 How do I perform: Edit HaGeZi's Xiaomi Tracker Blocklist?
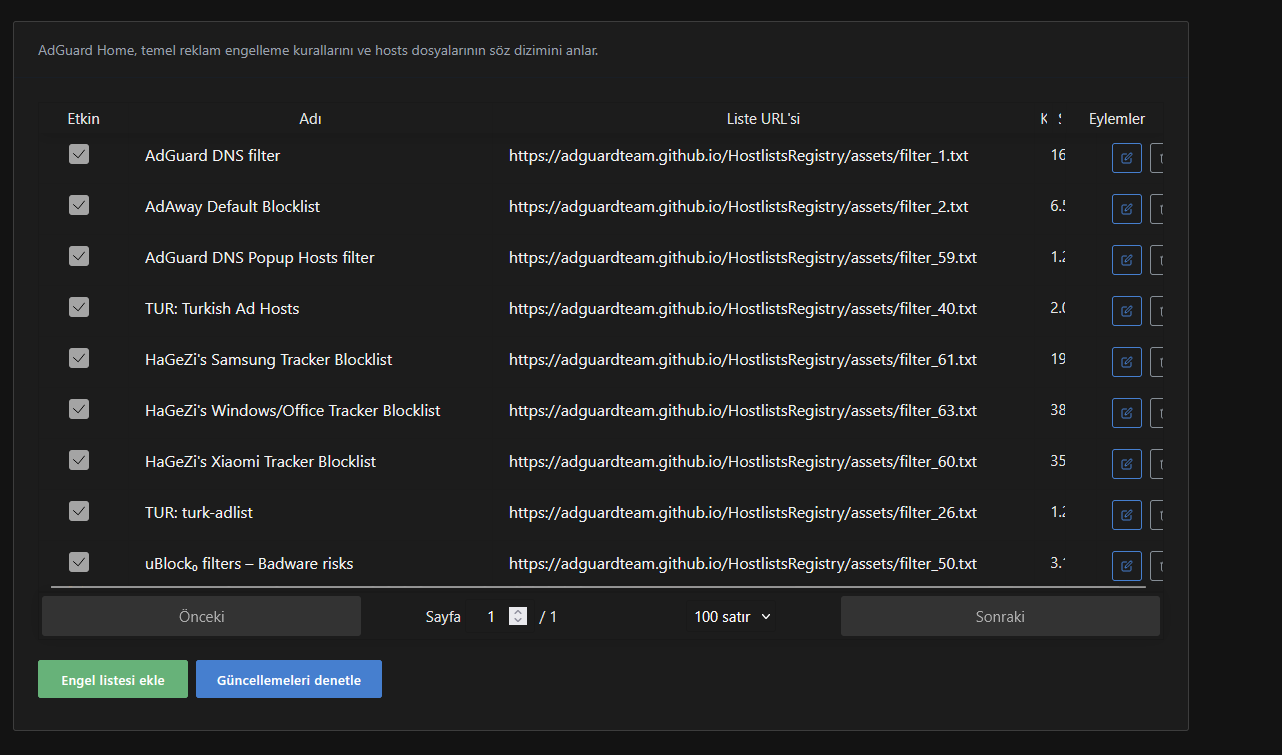click(x=1127, y=464)
